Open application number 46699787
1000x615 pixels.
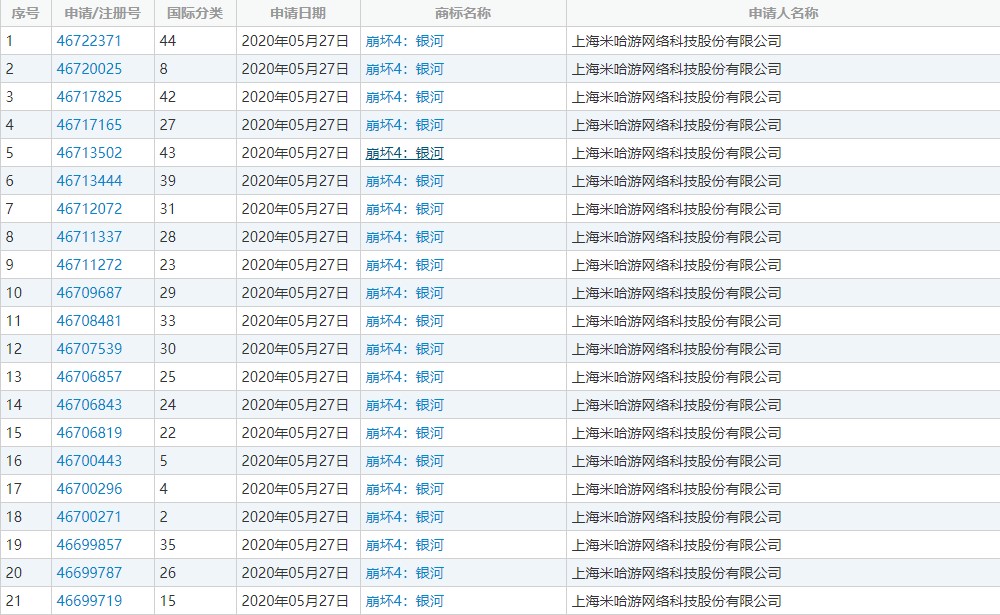[89, 573]
